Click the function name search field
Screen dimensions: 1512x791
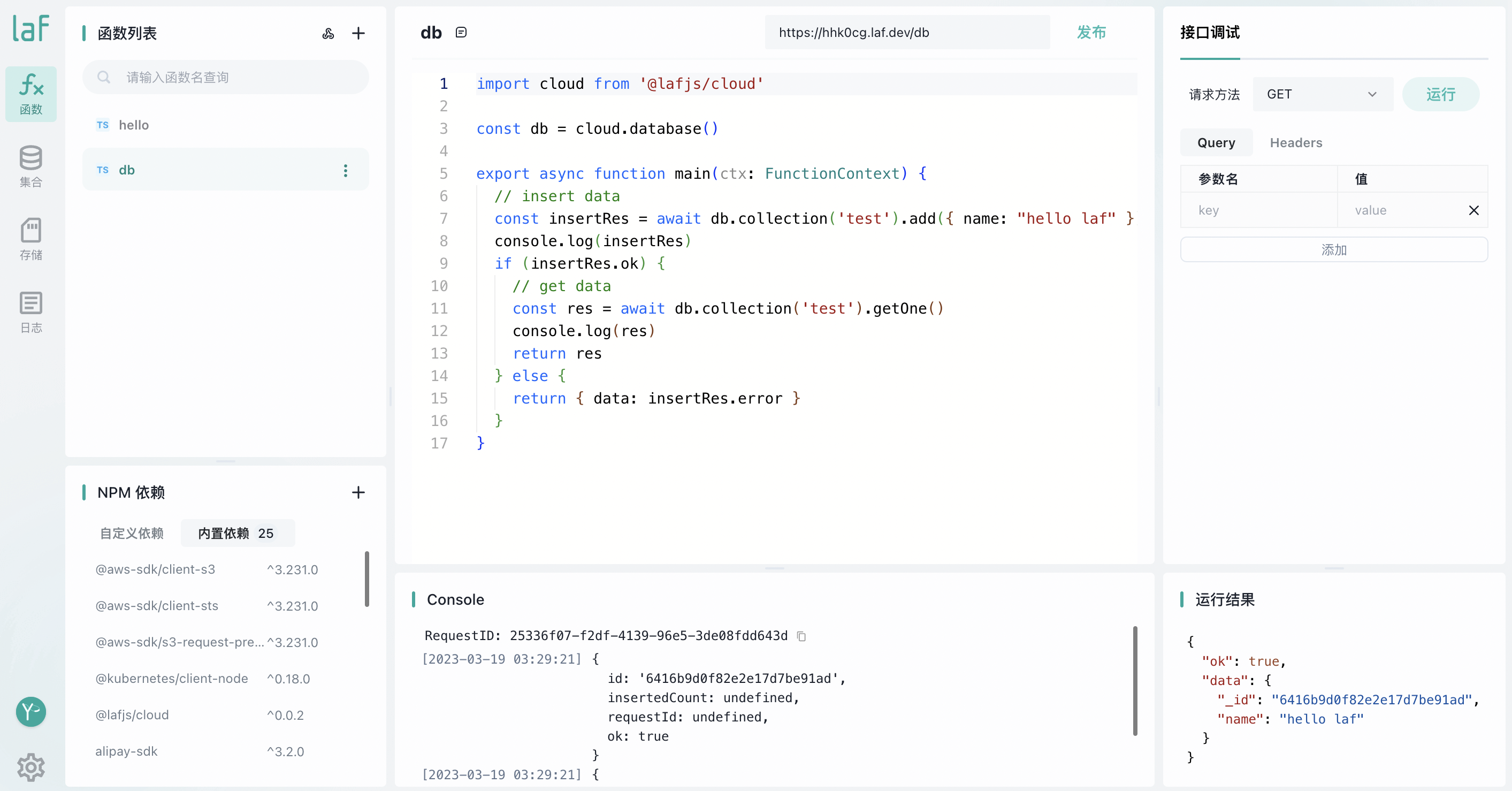tap(235, 78)
